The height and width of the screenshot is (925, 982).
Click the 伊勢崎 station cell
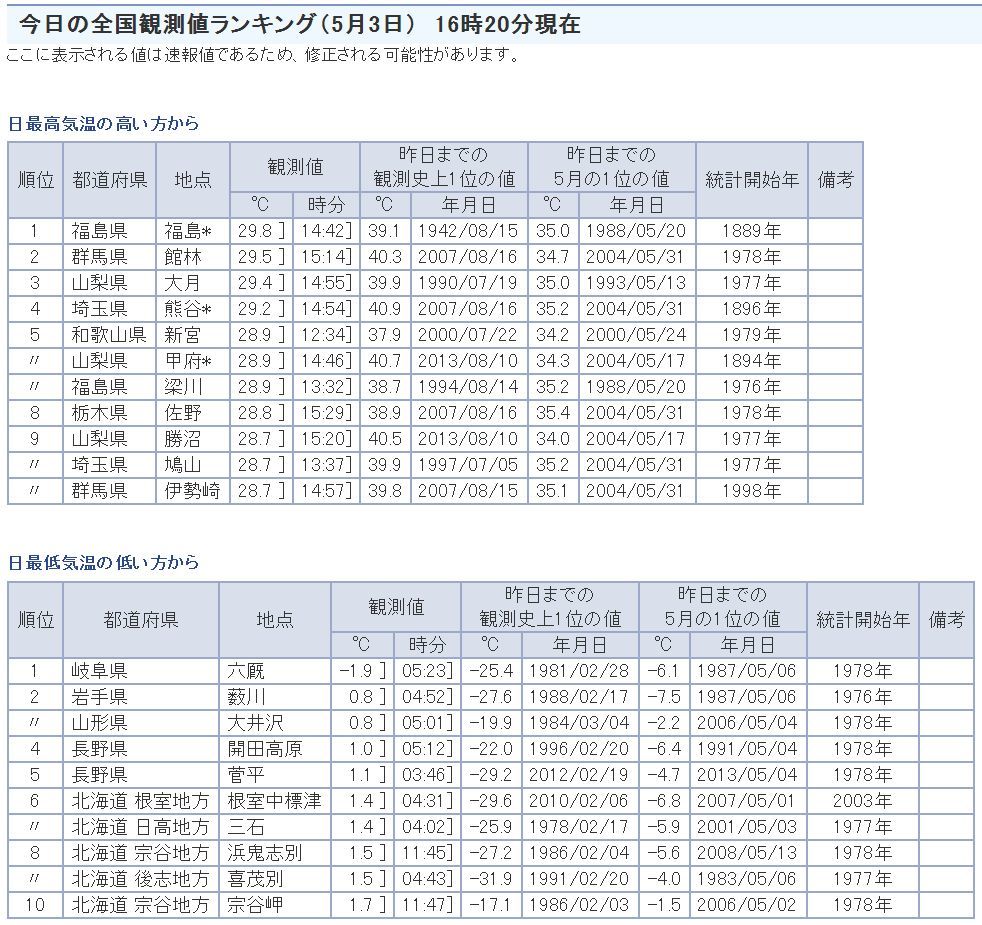193,491
